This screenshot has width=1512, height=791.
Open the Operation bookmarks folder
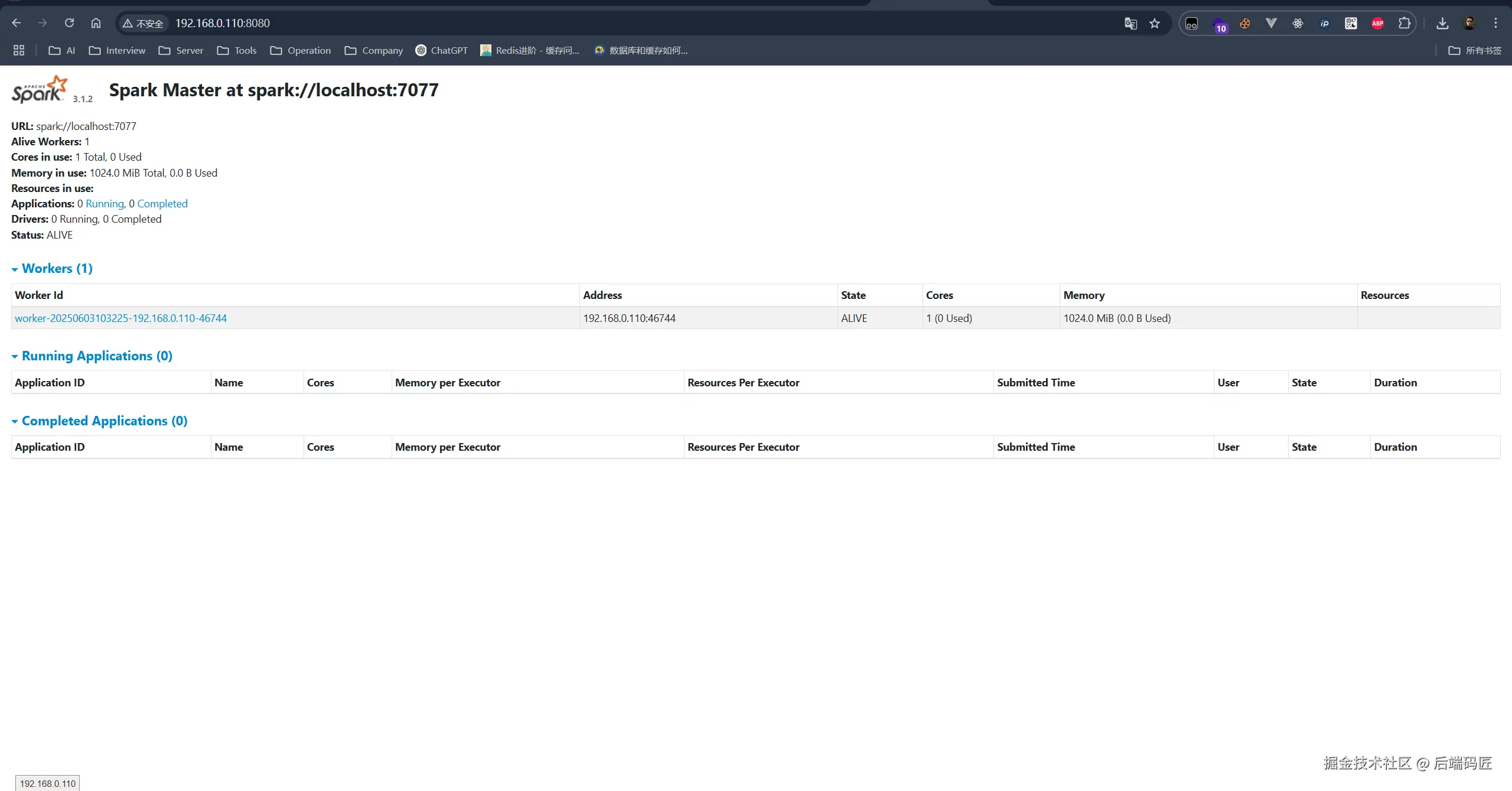(300, 50)
